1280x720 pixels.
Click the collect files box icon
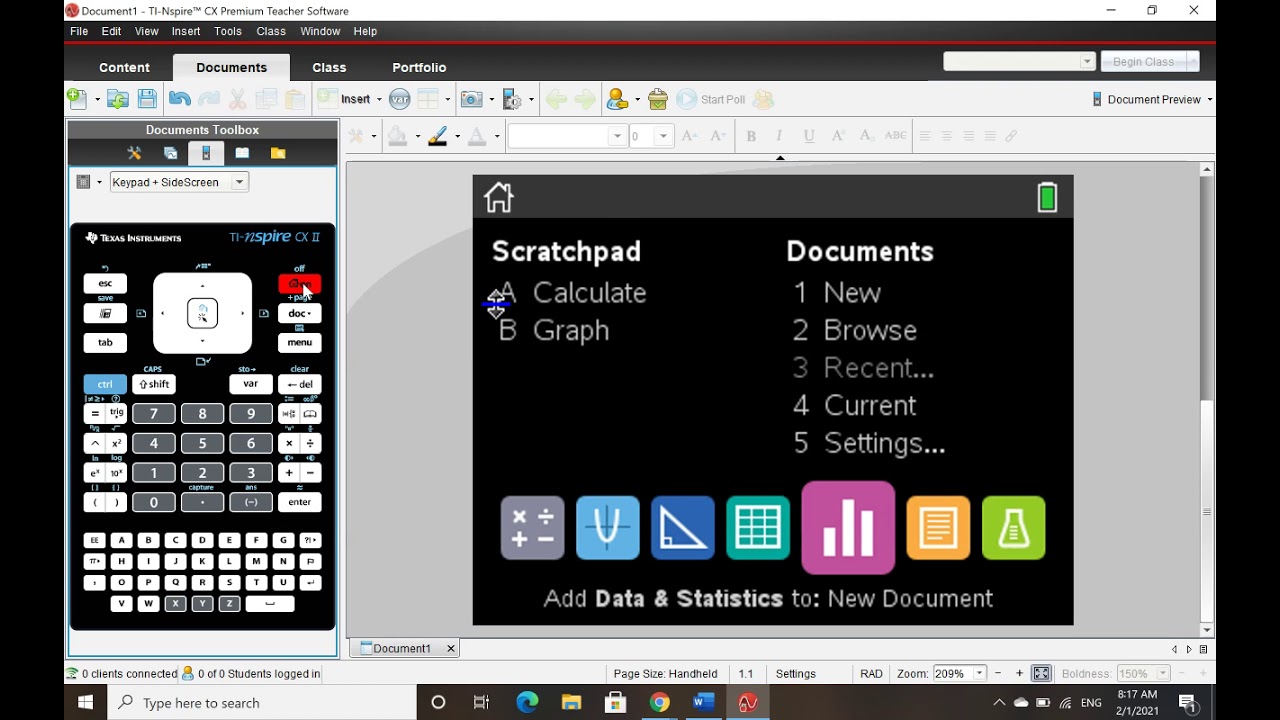[x=657, y=99]
